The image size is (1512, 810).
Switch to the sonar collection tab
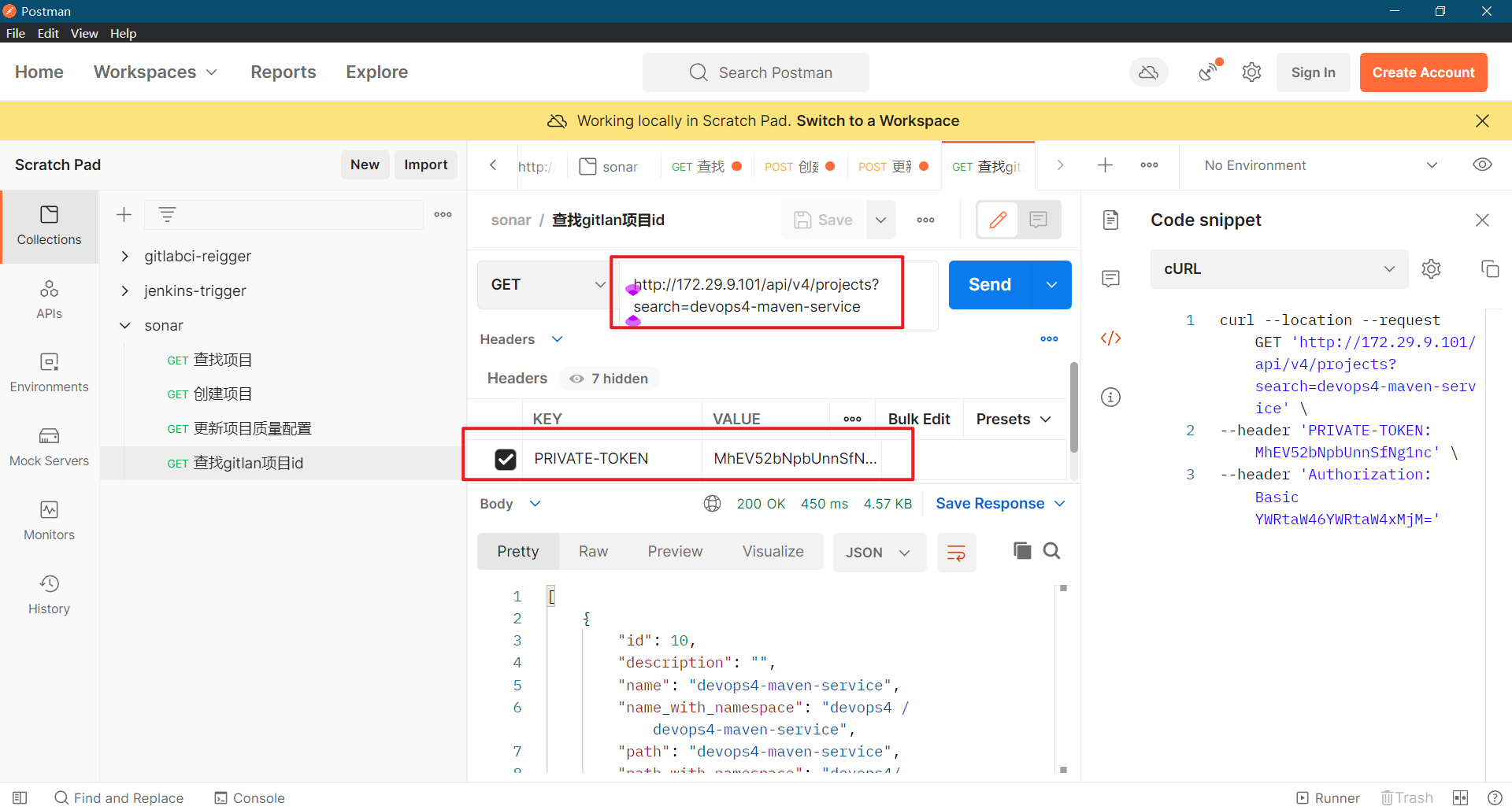611,166
